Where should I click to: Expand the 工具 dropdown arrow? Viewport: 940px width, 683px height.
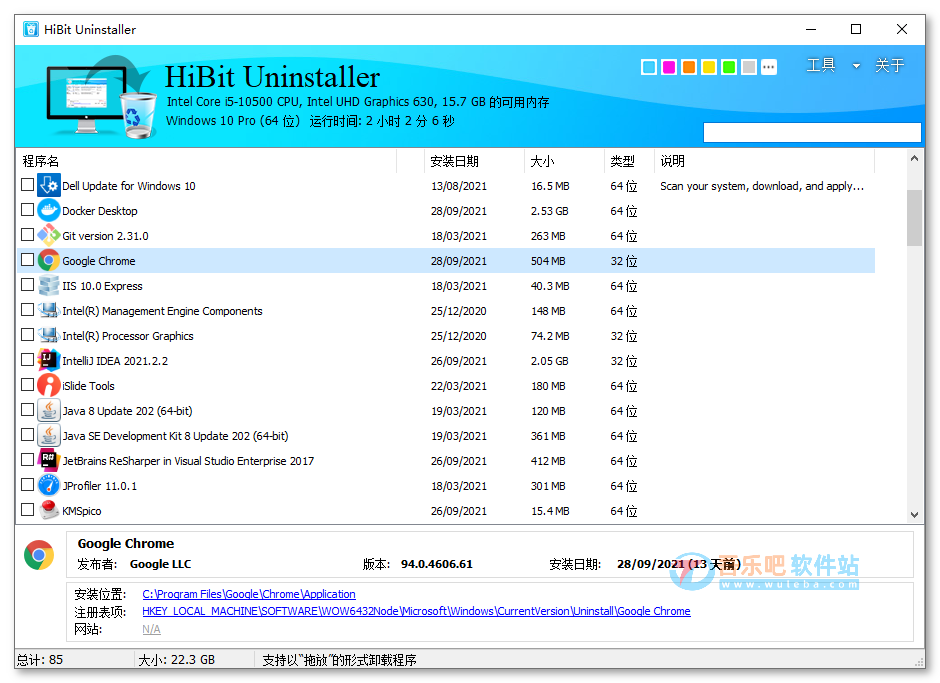click(x=856, y=66)
